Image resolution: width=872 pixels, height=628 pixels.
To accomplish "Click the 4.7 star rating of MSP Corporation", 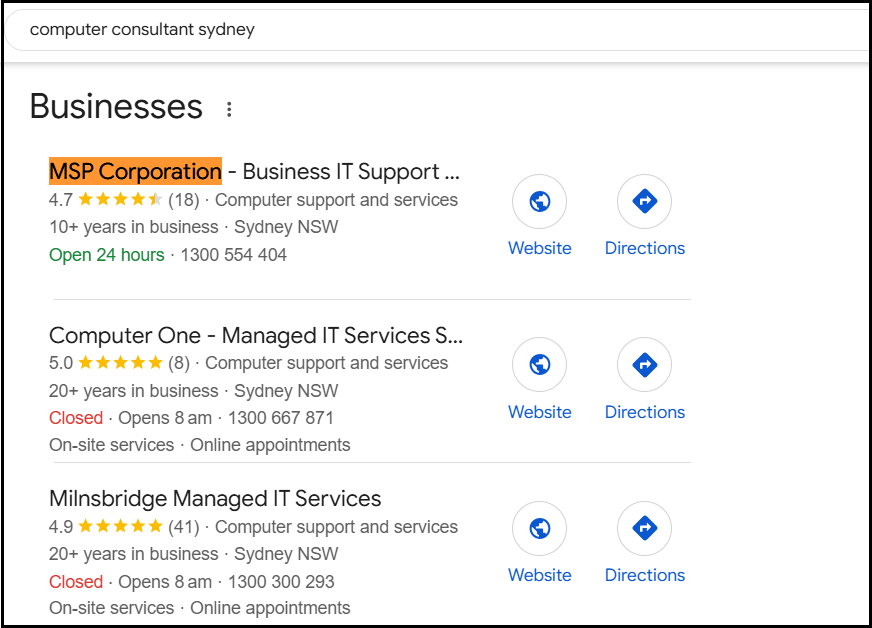I will (106, 200).
